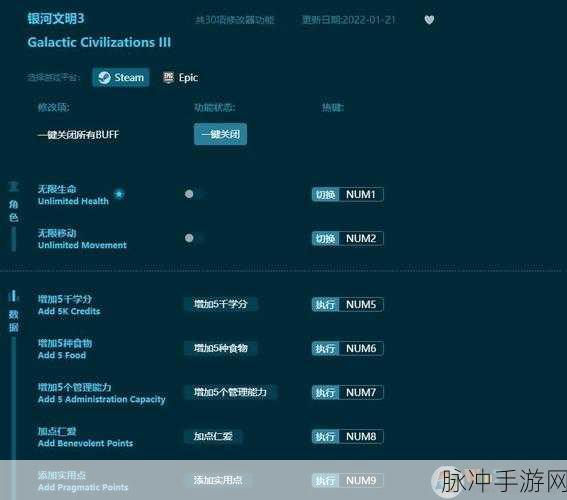This screenshot has width=567, height=500.
Task: Click 执行 button for NUM5 hotkey
Action: [325, 304]
